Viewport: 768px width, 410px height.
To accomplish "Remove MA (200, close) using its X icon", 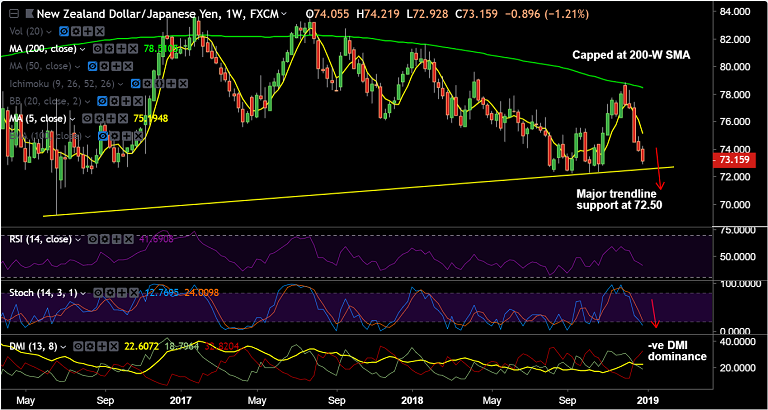I will point(133,49).
